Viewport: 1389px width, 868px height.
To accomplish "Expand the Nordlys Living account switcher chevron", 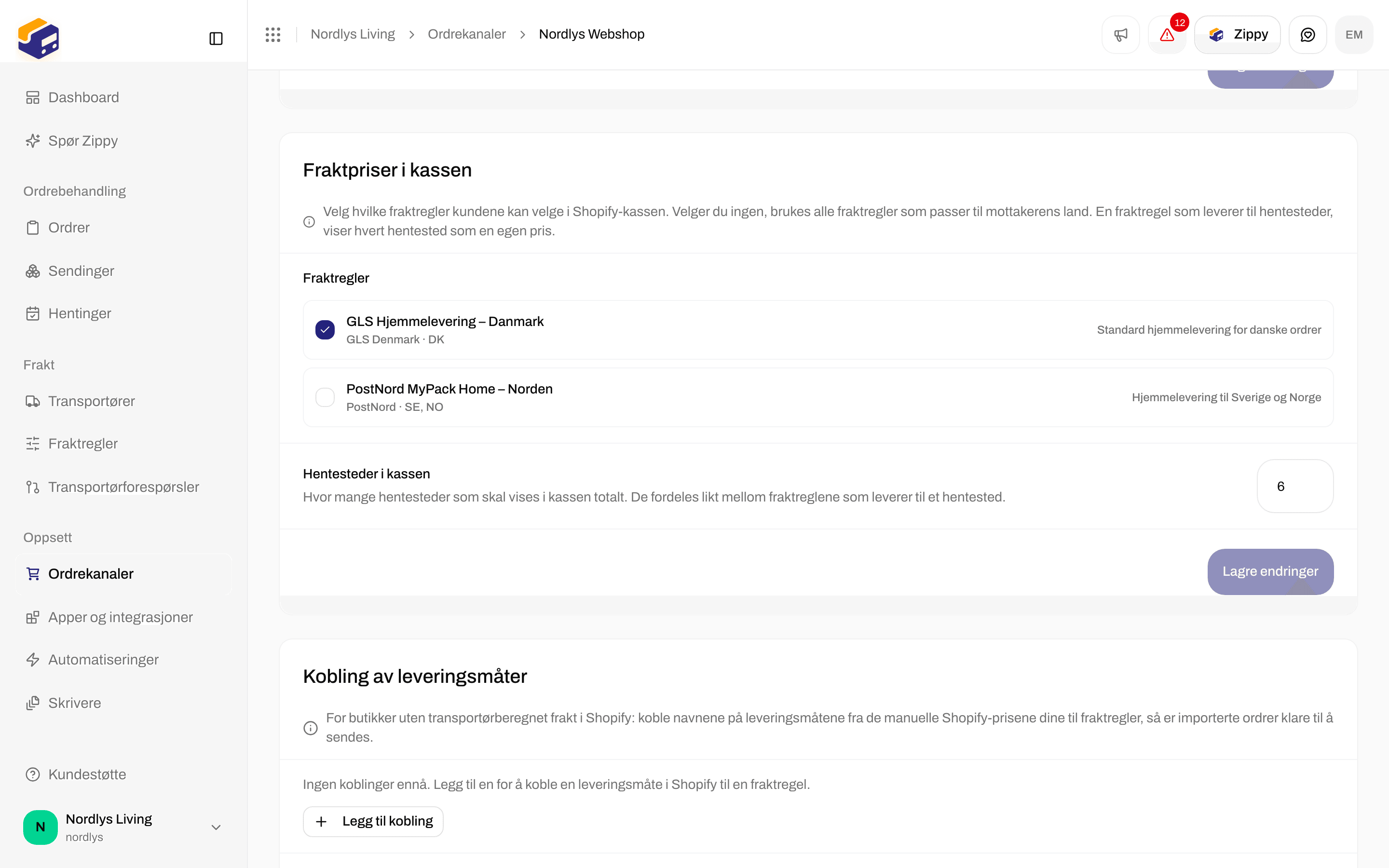I will click(216, 827).
